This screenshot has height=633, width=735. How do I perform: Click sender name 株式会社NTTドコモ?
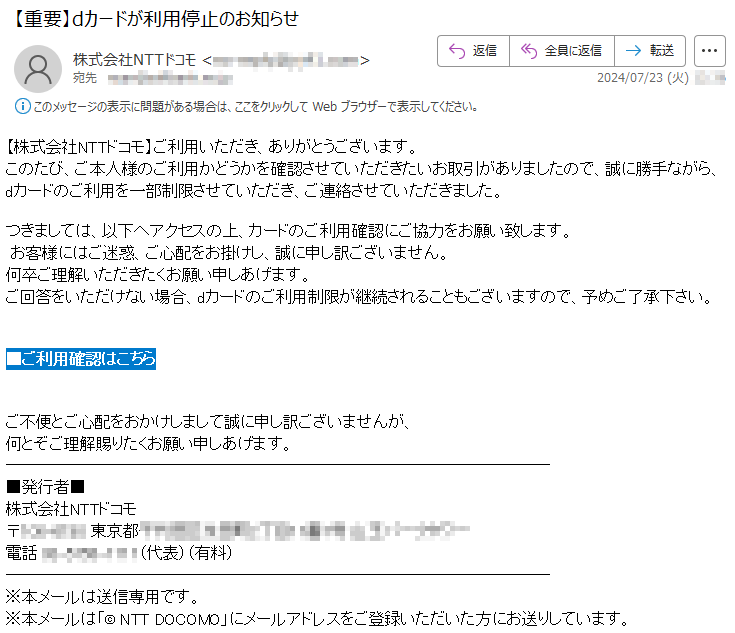pyautogui.click(x=134, y=60)
